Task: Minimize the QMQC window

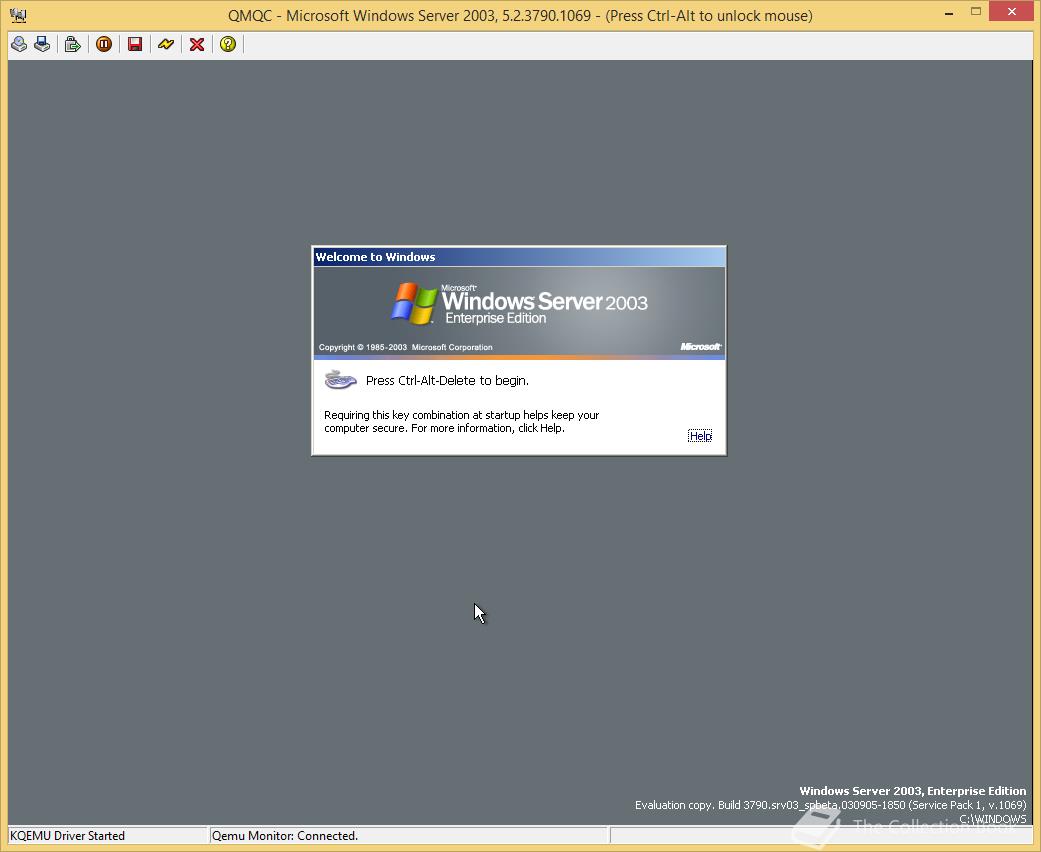Action: click(949, 13)
